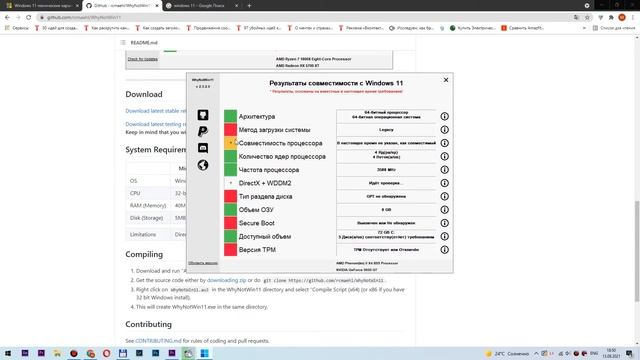640x360 pixels.
Task: Show info for Архитектура row
Action: [444, 116]
